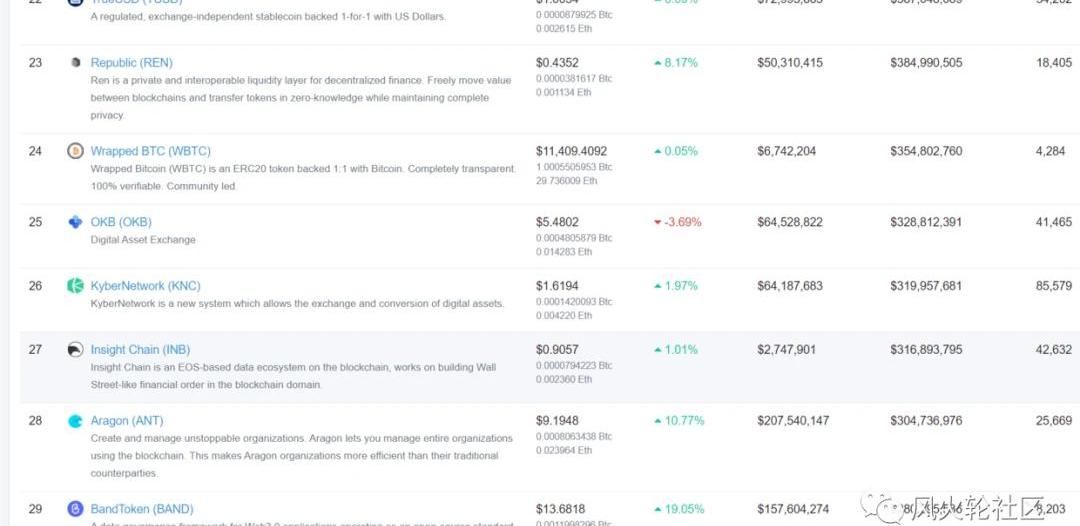The height and width of the screenshot is (526, 1080).
Task: Click the Aragon teal token icon
Action: (x=75, y=421)
